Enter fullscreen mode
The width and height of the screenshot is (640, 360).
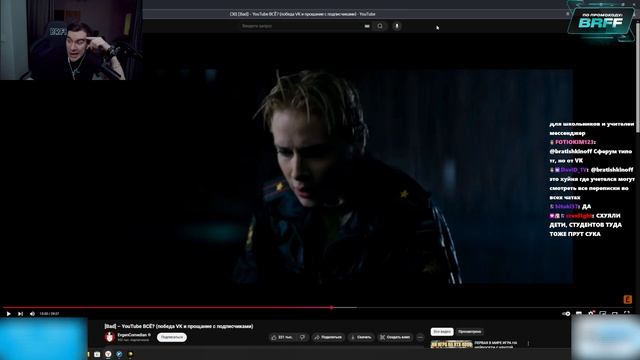pos(627,313)
